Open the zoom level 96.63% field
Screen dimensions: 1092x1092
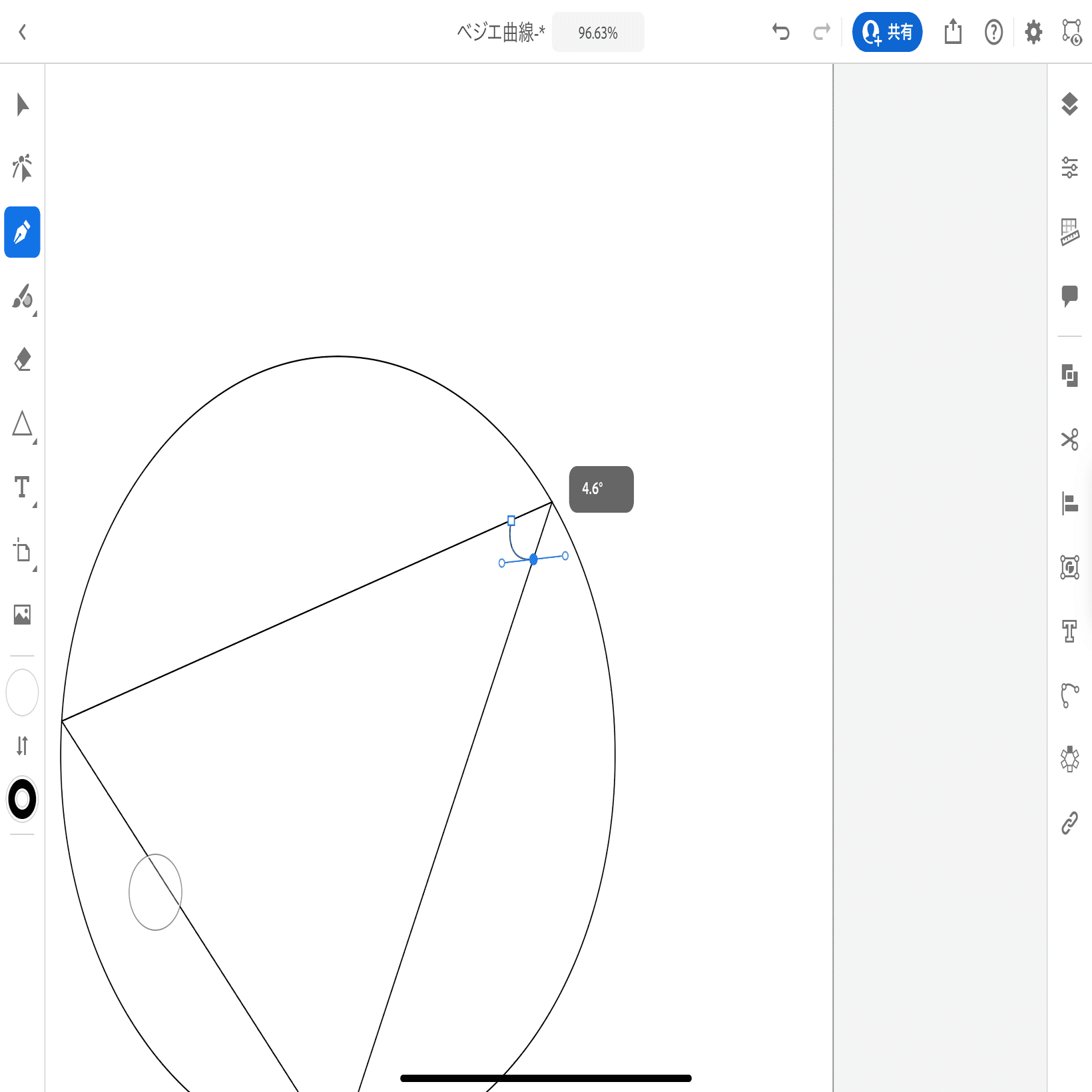[x=598, y=33]
